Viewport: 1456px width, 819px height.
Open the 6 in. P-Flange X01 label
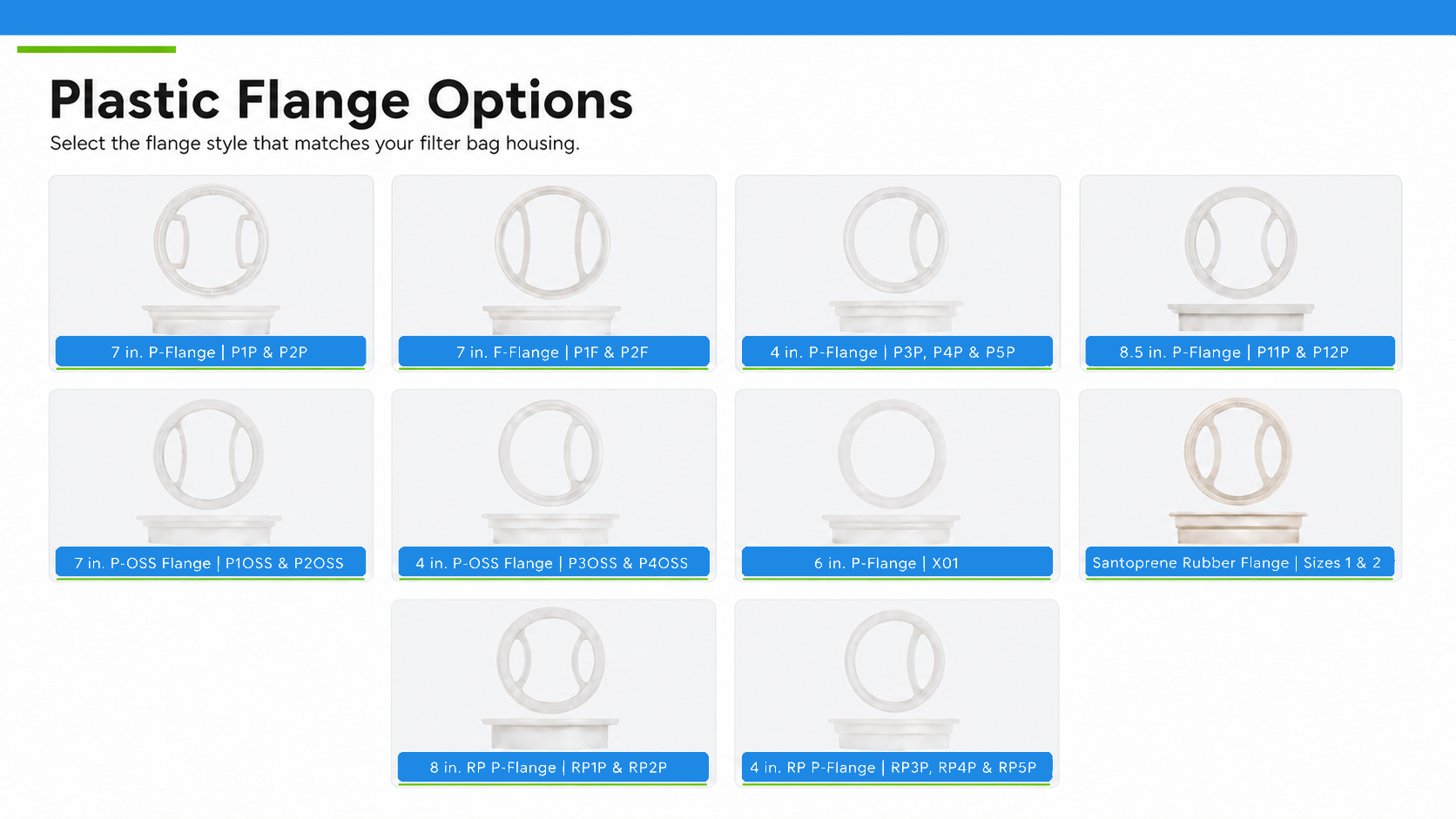click(x=897, y=562)
